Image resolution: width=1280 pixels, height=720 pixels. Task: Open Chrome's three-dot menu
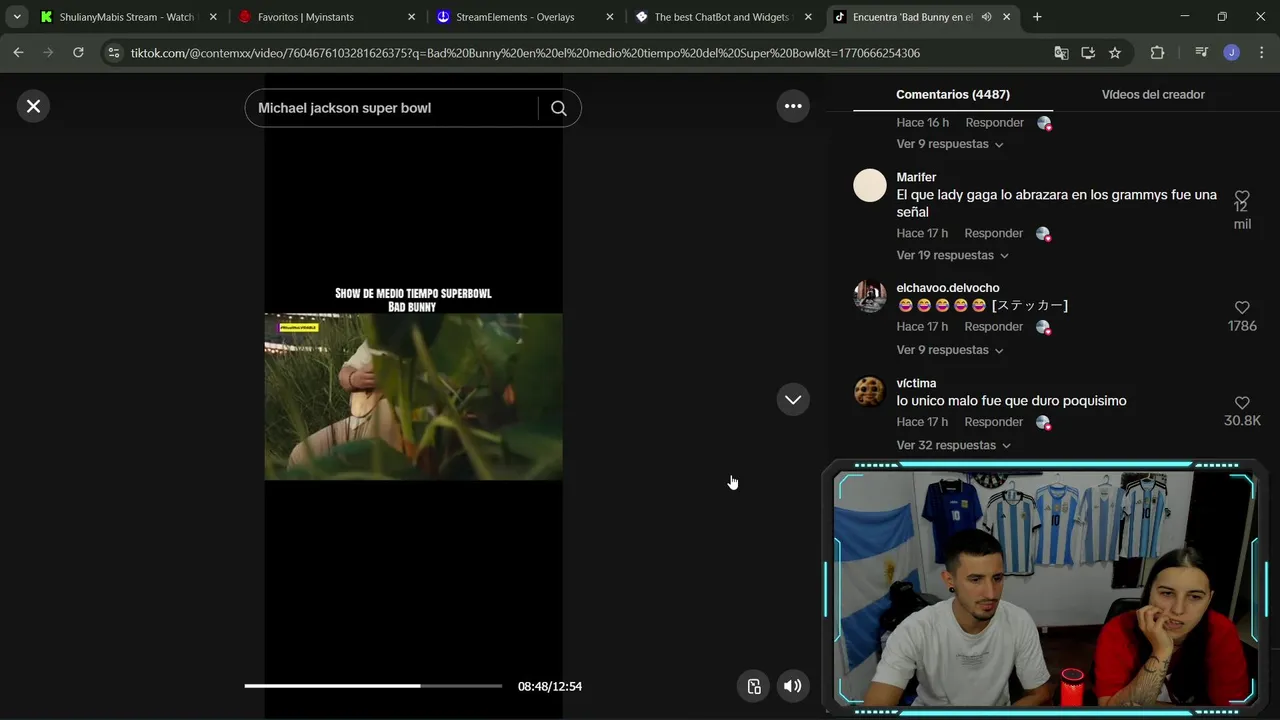tap(1261, 53)
